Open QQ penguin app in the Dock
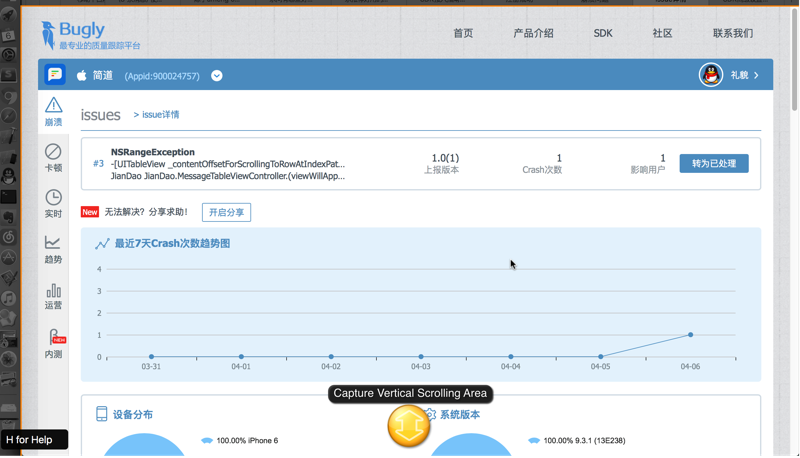Image resolution: width=800 pixels, height=458 pixels. coord(9,176)
